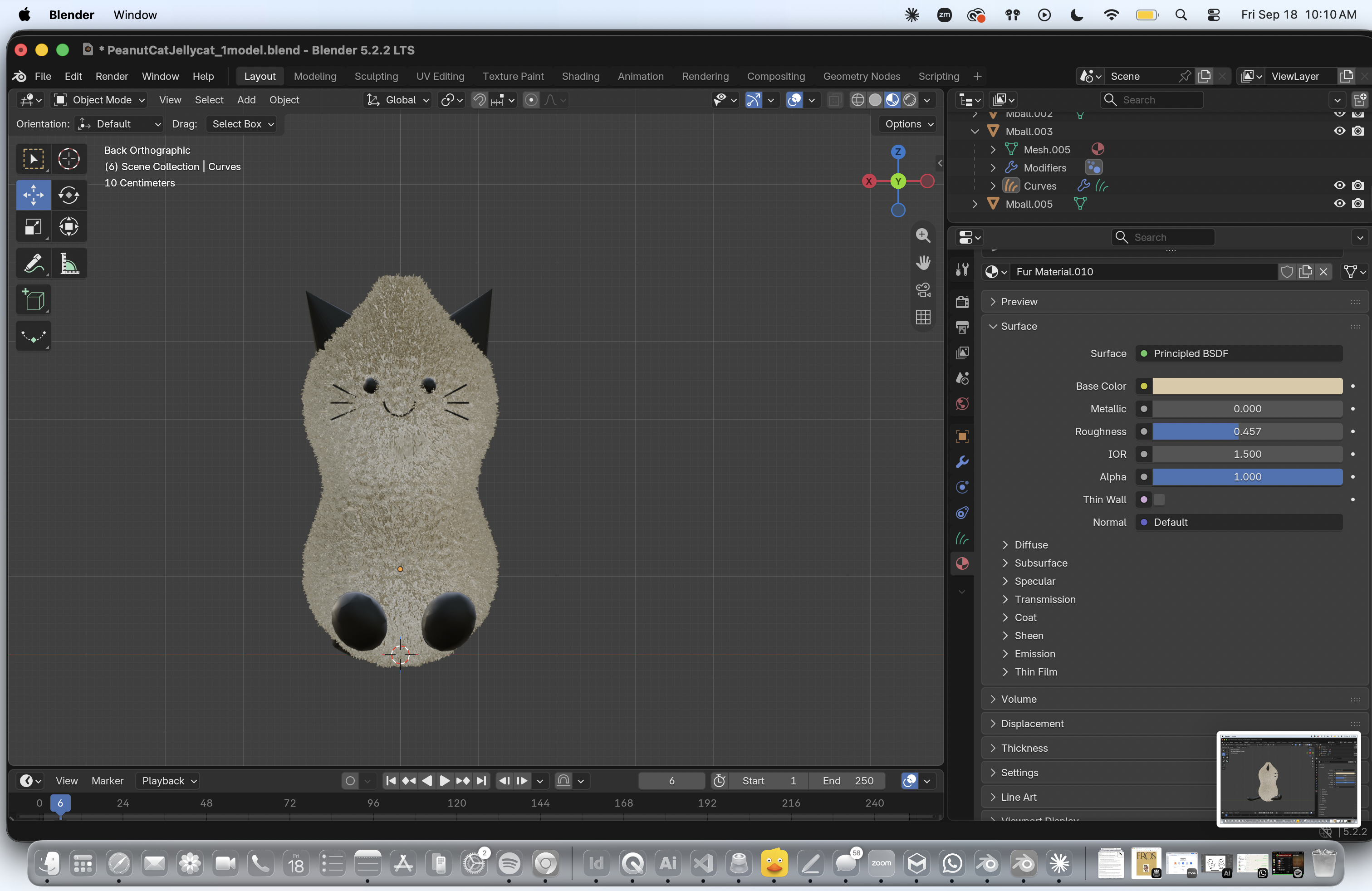Open the Orientation Default dropdown
The height and width of the screenshot is (891, 1372).
coord(120,124)
